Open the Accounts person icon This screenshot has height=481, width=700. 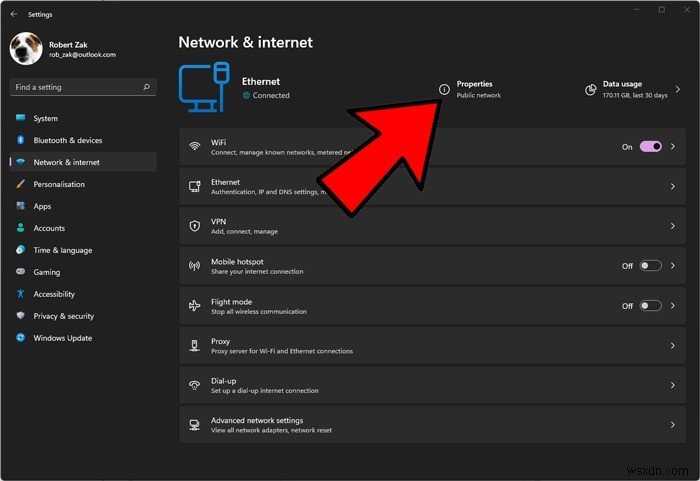point(21,228)
